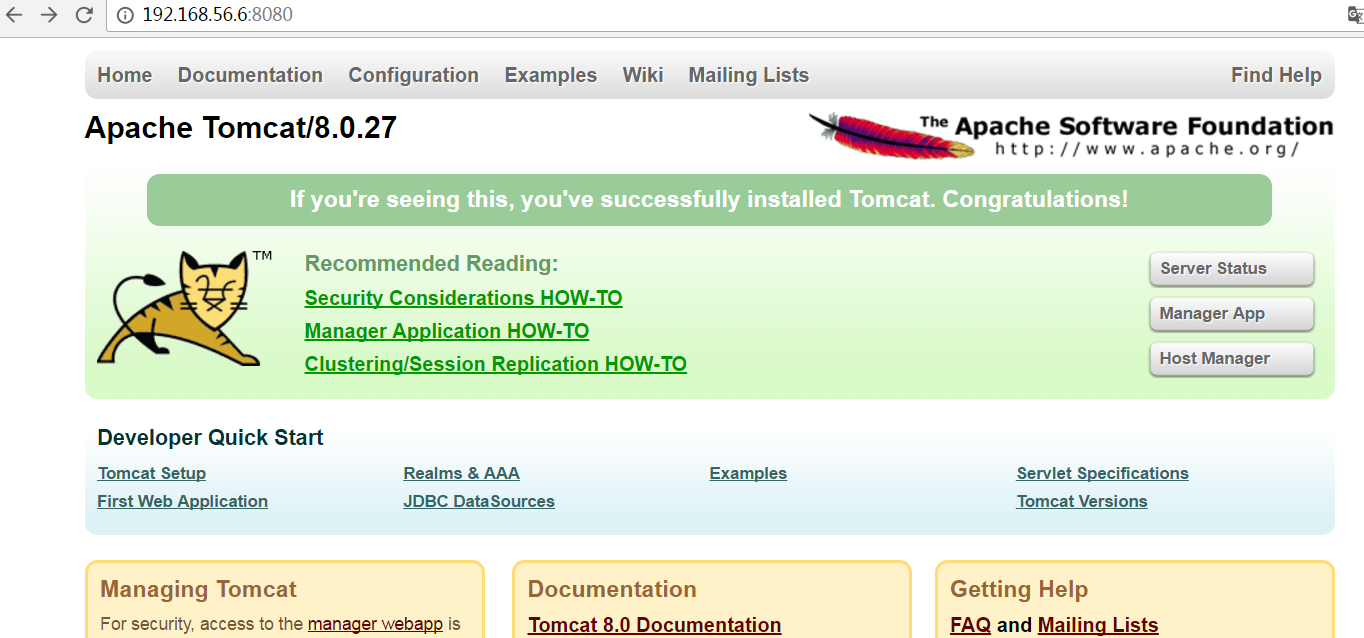Open Security Considerations HOW-TO link
Image resolution: width=1364 pixels, height=638 pixels.
(463, 298)
